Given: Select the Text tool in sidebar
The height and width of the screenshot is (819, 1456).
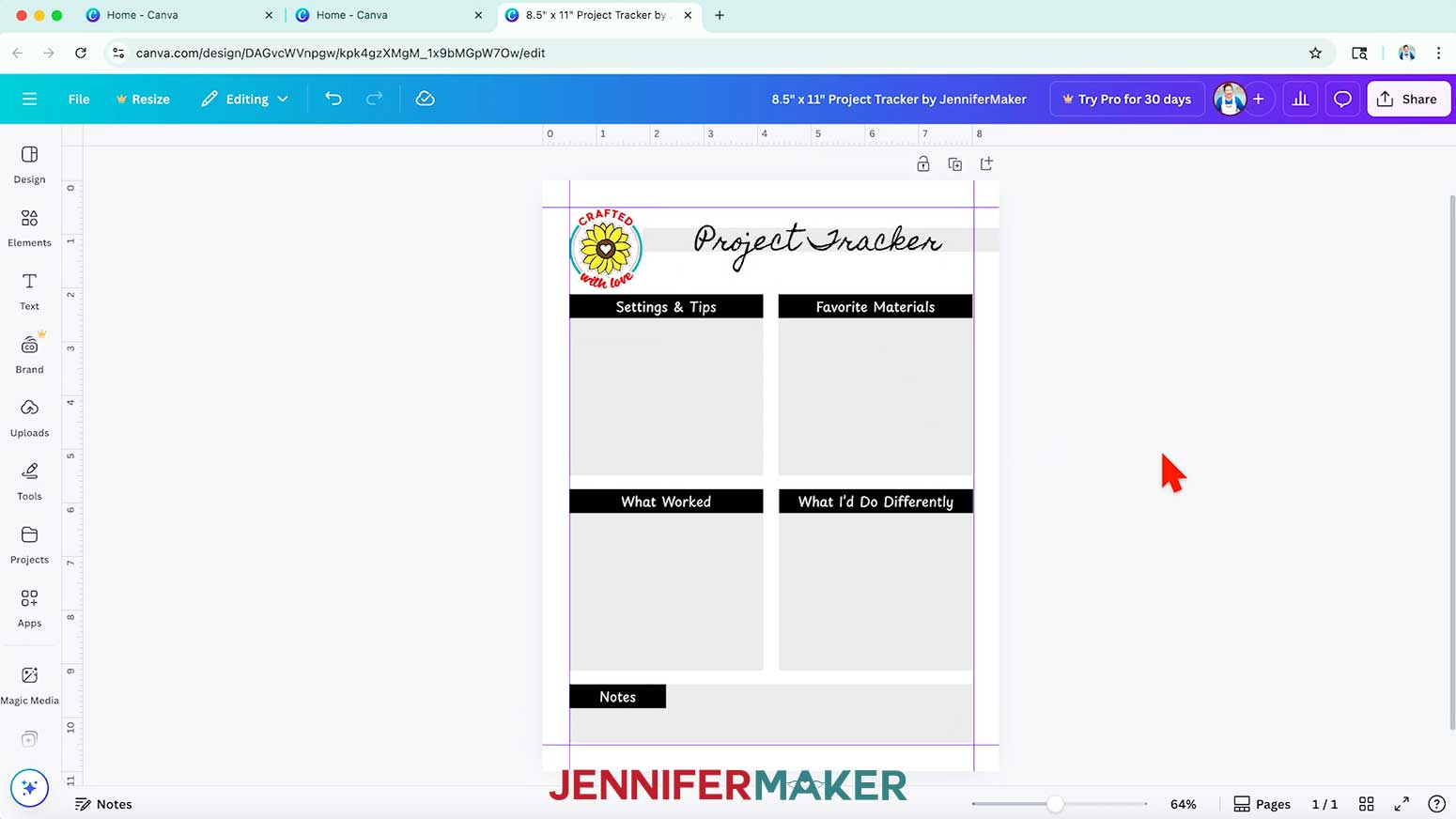Looking at the screenshot, I should 29,291.
